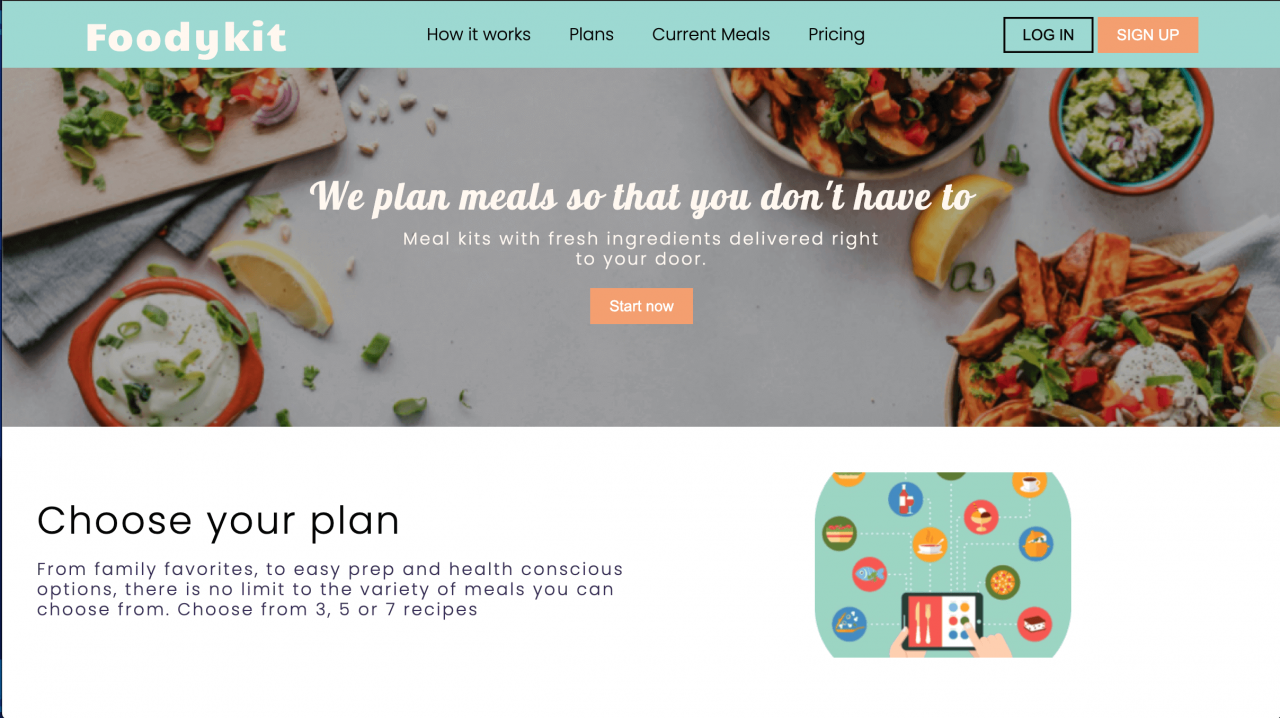Click the wine bottle icon in illustration
Viewport: 1280px width, 718px height.
[905, 498]
